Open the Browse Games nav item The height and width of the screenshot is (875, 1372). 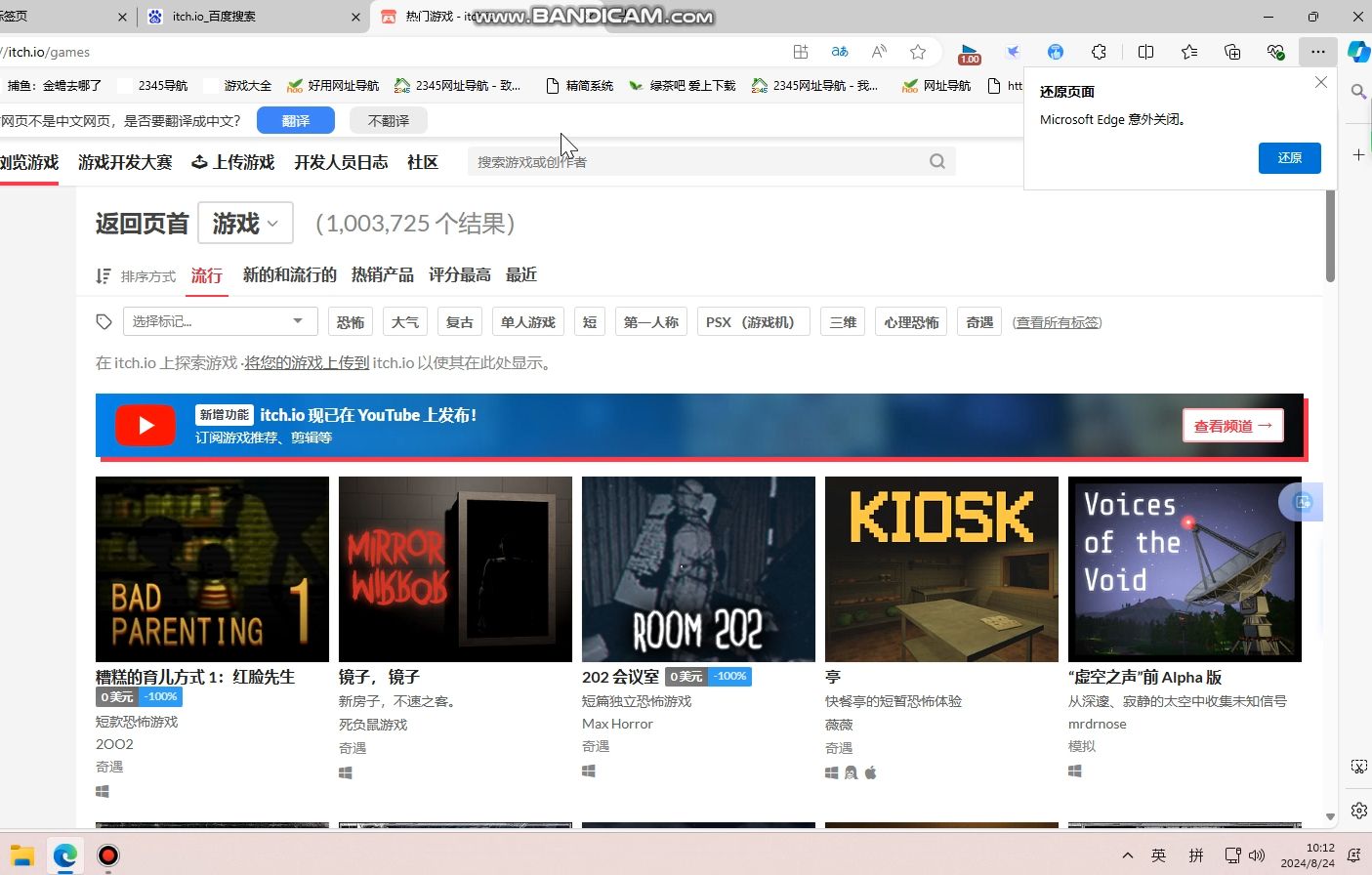pyautogui.click(x=28, y=162)
